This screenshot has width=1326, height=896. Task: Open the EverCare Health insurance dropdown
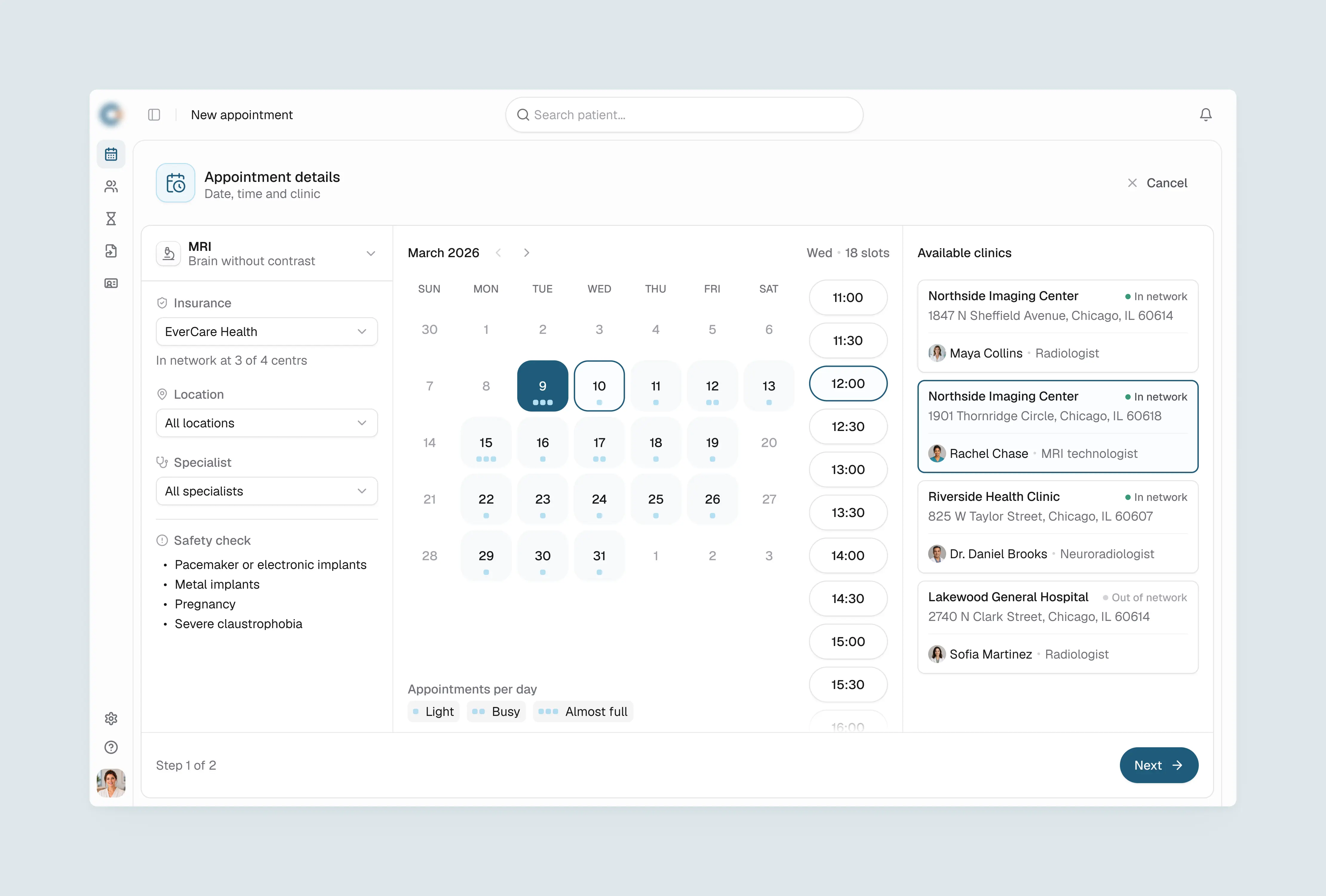point(267,332)
